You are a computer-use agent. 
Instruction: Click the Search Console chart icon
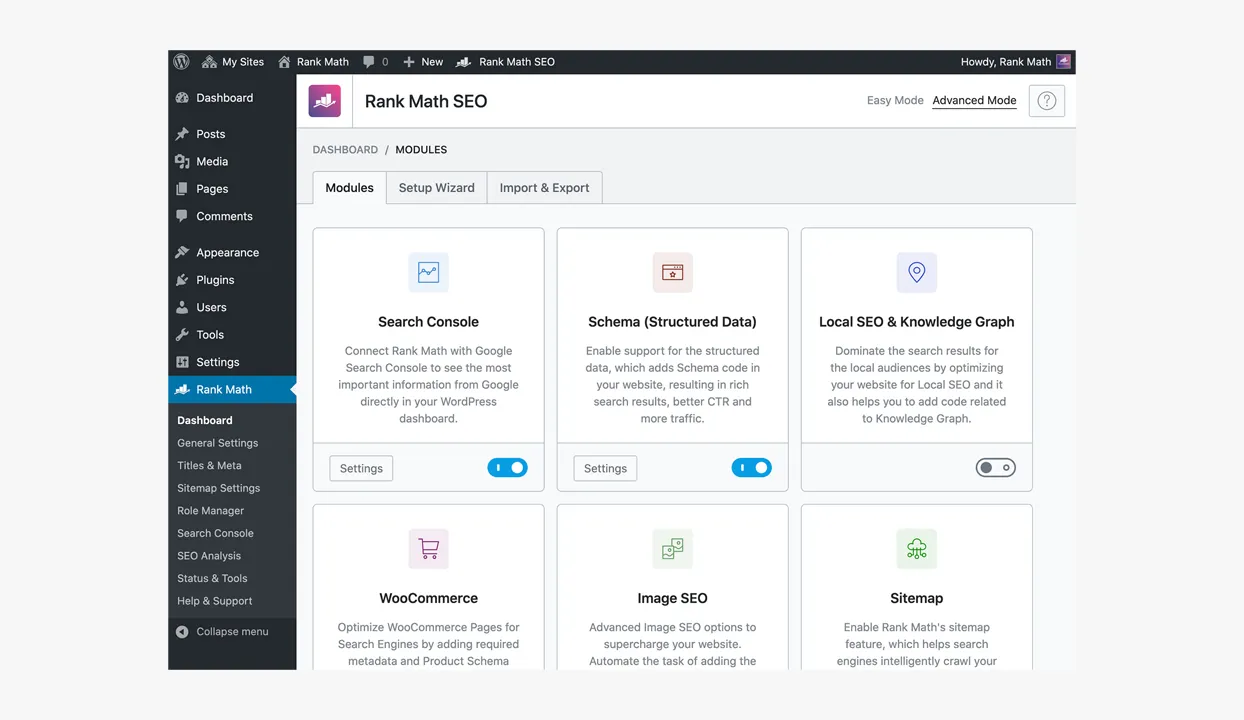(428, 272)
